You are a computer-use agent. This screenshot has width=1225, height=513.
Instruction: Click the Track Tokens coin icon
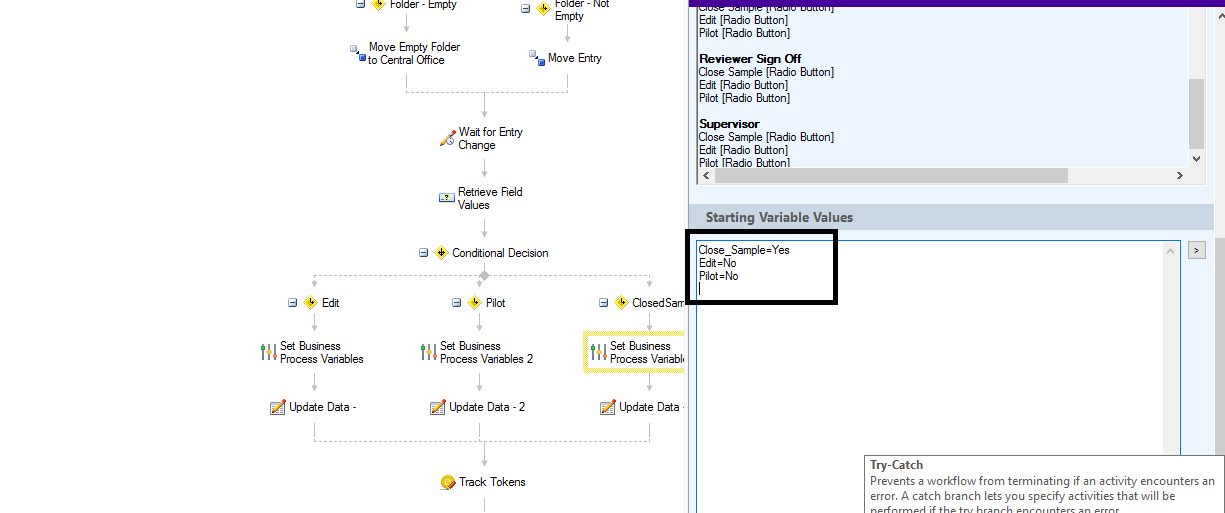click(x=448, y=482)
